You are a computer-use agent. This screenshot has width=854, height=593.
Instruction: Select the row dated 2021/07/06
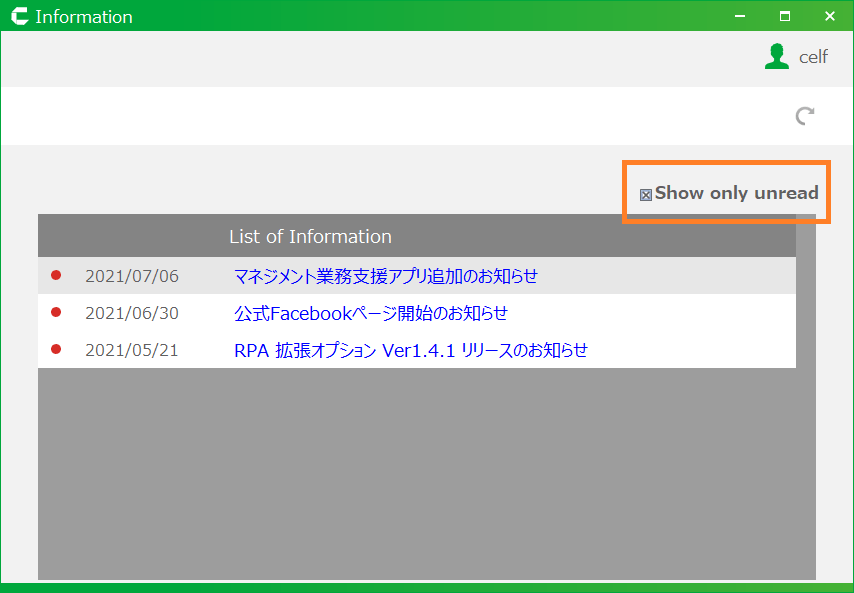(x=132, y=276)
